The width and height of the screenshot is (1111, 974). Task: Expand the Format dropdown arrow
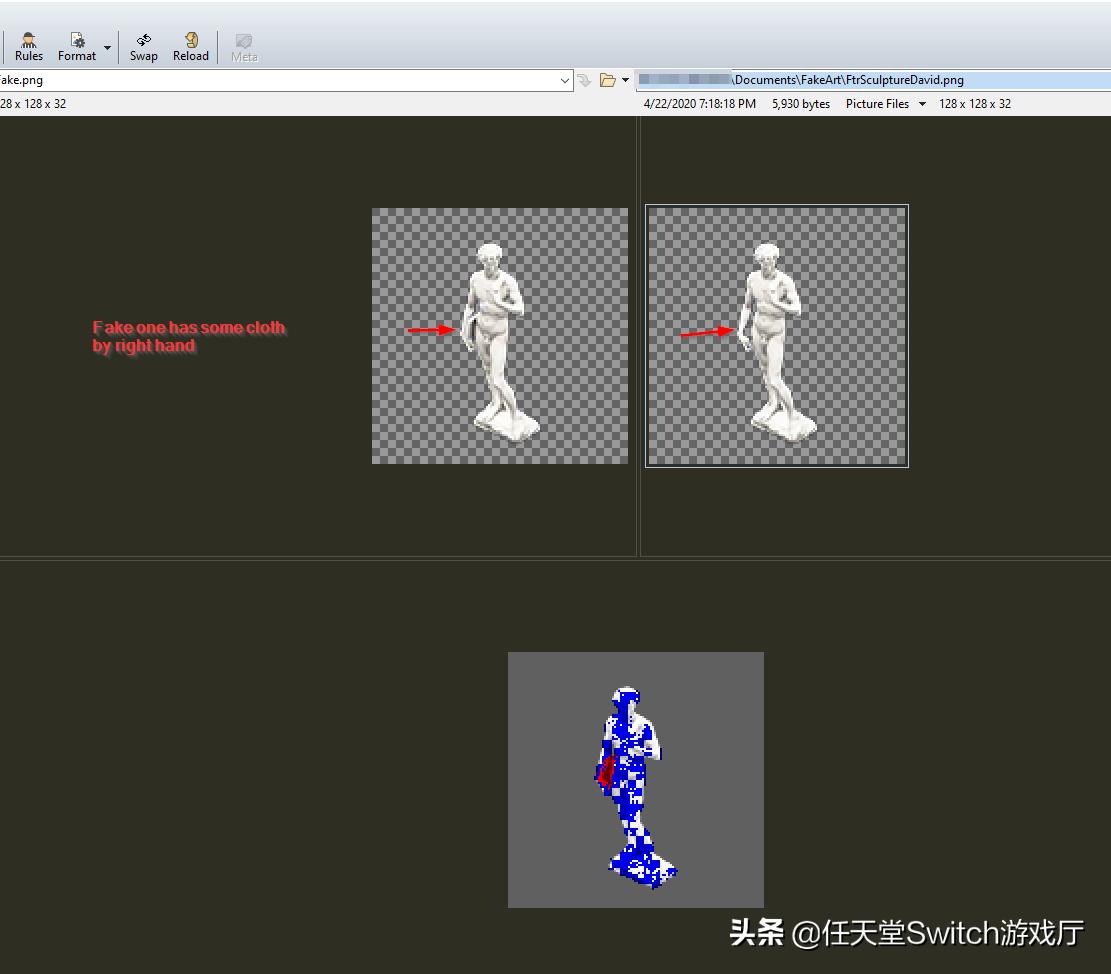(x=108, y=47)
